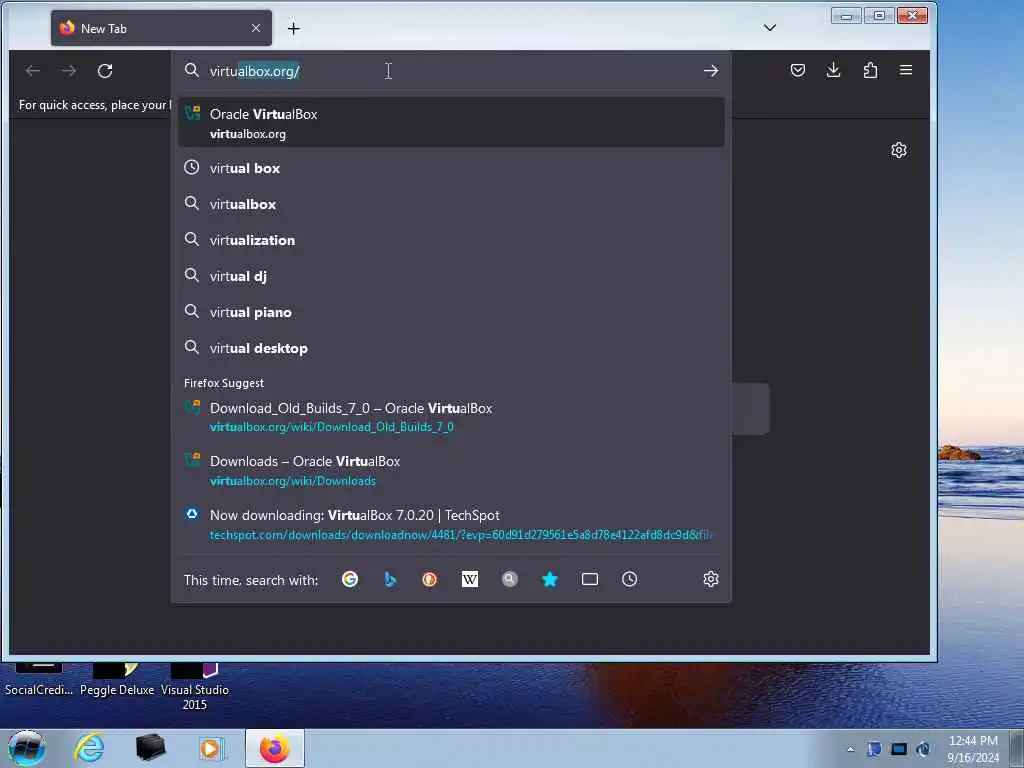Open the Windows Start orb
The height and width of the screenshot is (768, 1024).
pos(26,748)
